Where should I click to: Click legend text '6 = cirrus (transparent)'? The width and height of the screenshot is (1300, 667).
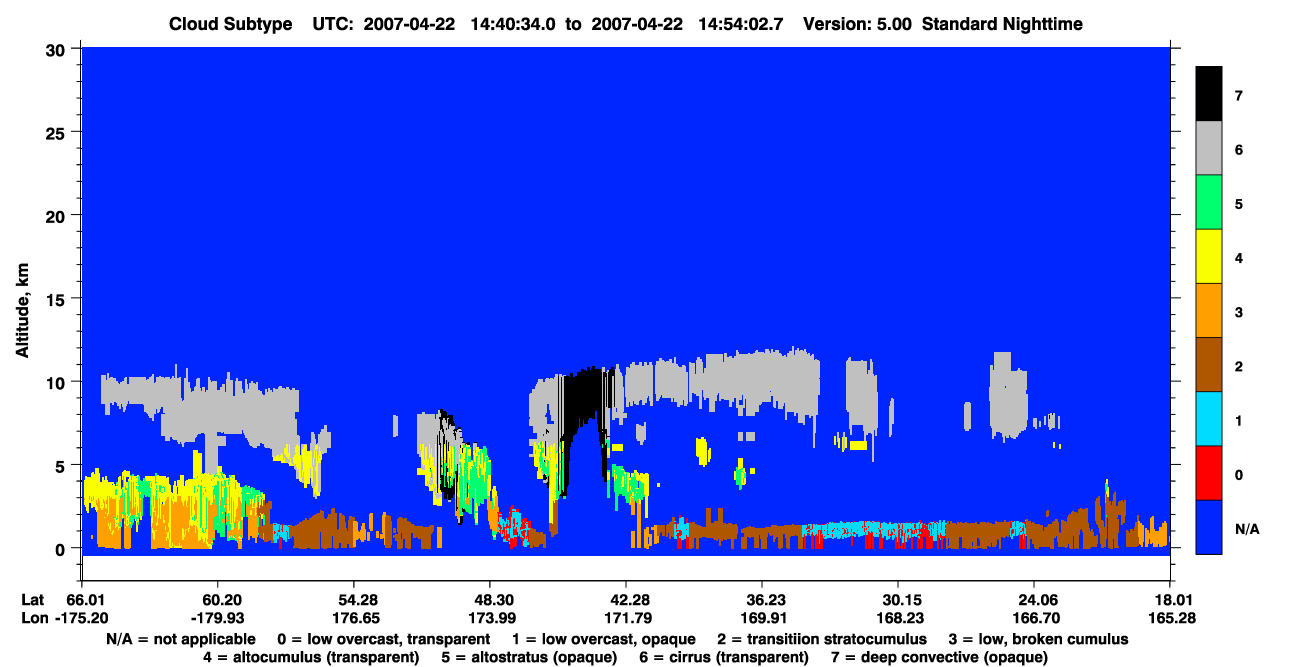[x=723, y=657]
